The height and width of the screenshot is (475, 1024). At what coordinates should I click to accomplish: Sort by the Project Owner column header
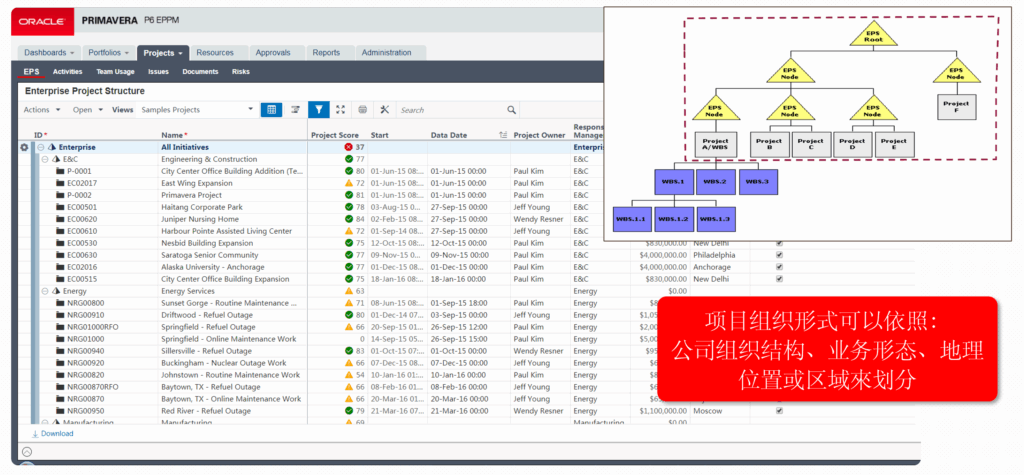[x=539, y=135]
